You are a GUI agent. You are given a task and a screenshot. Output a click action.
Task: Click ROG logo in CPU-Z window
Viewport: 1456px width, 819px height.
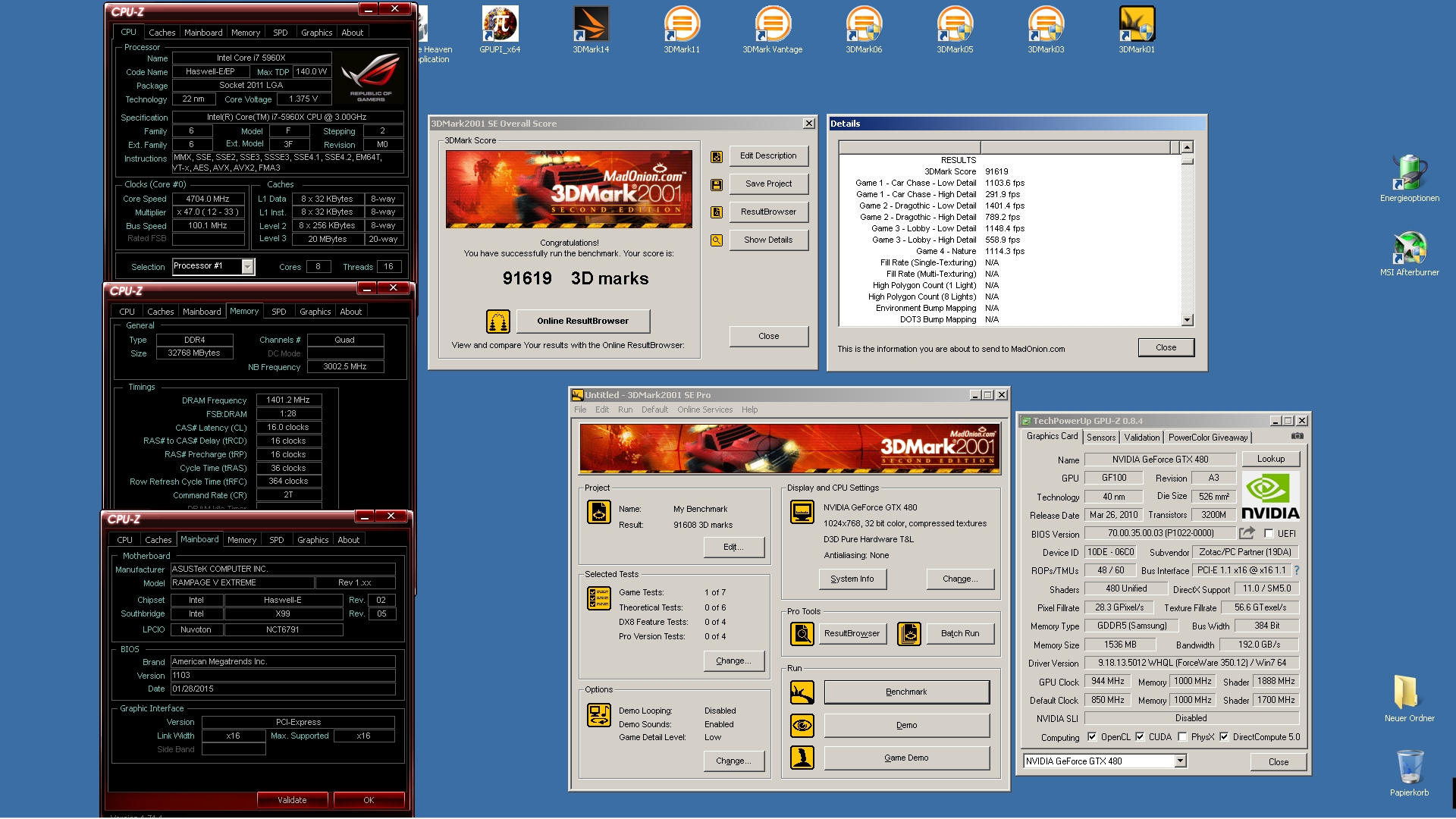coord(370,77)
